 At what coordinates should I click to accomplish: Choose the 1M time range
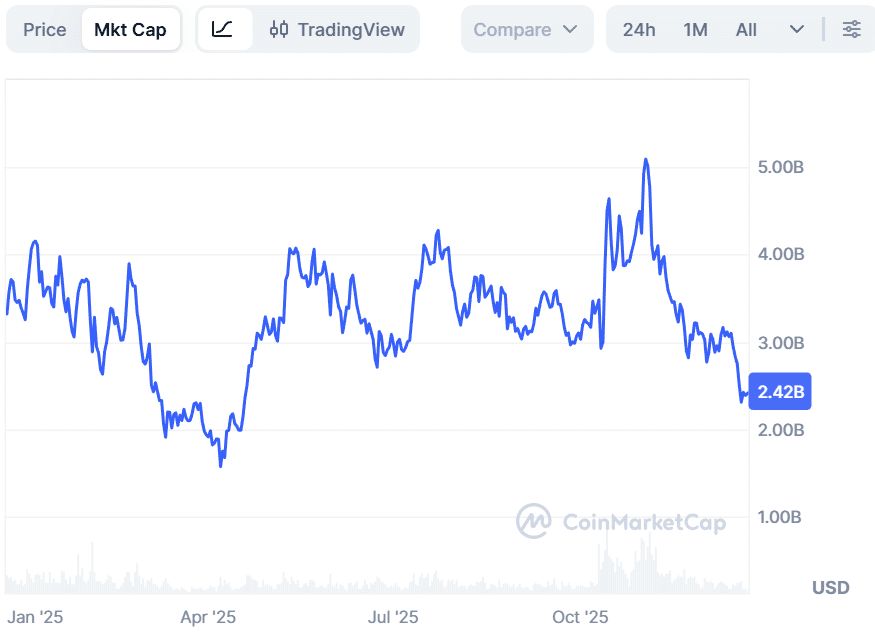(x=695, y=30)
